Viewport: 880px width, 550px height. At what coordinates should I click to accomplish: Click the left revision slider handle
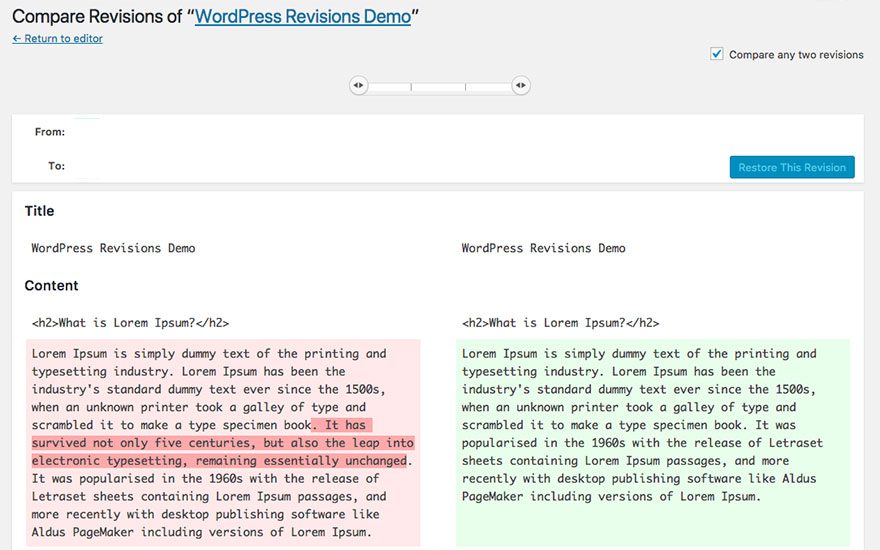[359, 86]
